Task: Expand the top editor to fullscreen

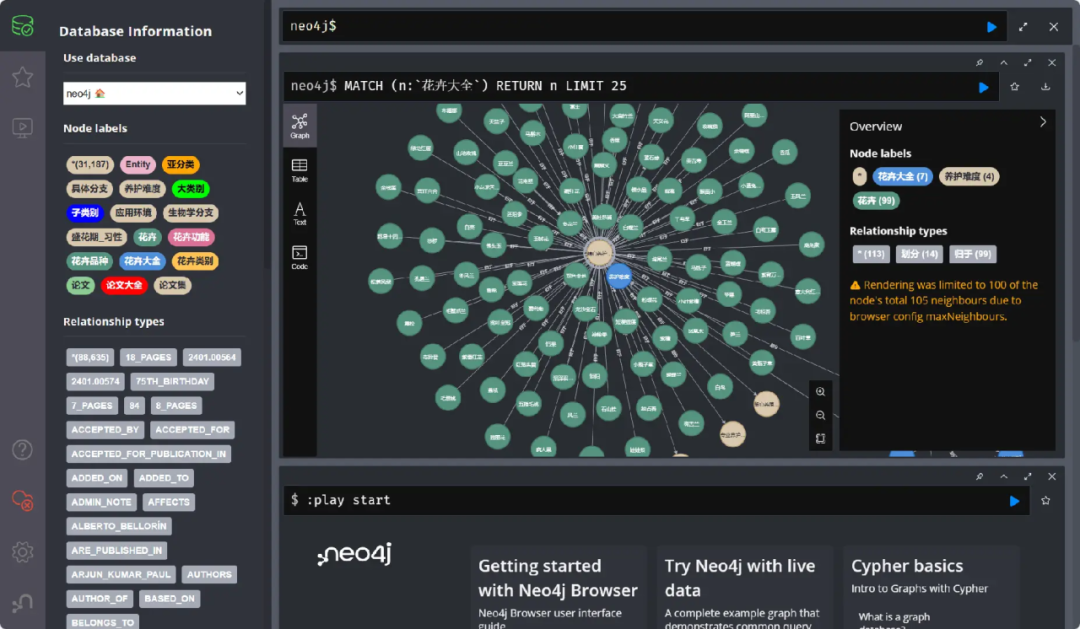Action: 1023,27
